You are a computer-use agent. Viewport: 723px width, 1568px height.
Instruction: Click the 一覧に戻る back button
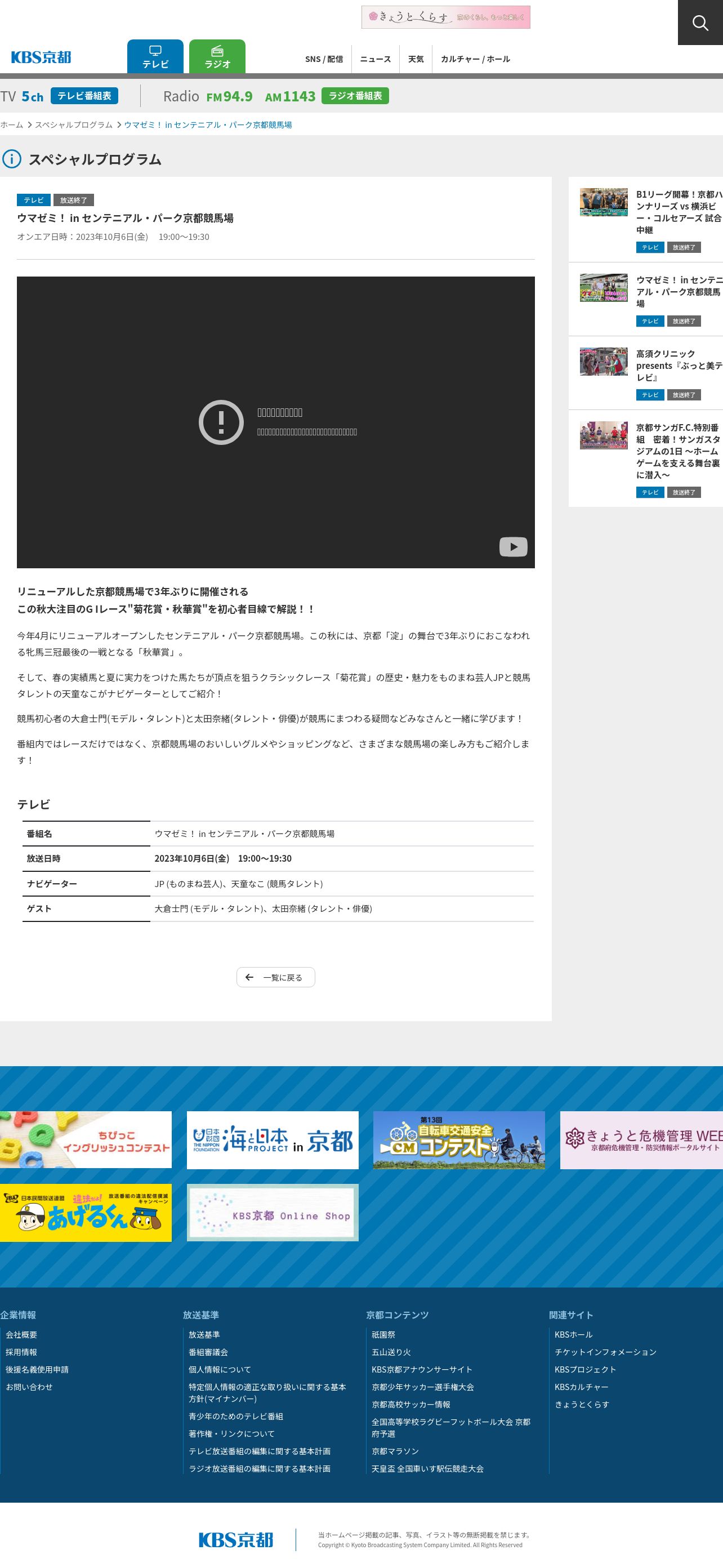click(x=276, y=977)
